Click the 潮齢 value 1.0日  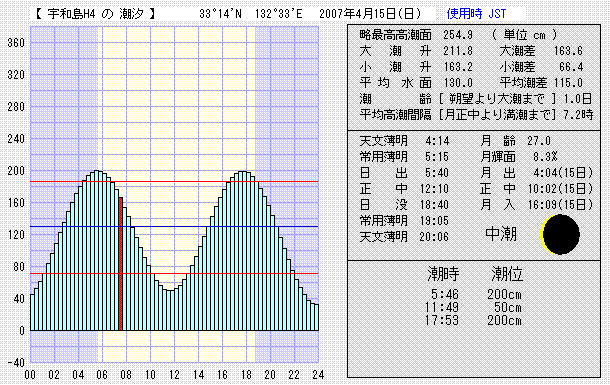[578, 99]
